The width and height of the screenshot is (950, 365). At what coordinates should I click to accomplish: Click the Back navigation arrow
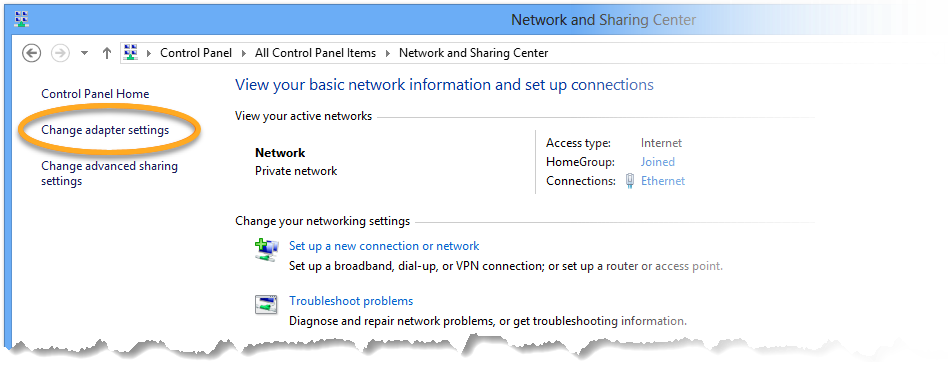point(32,53)
